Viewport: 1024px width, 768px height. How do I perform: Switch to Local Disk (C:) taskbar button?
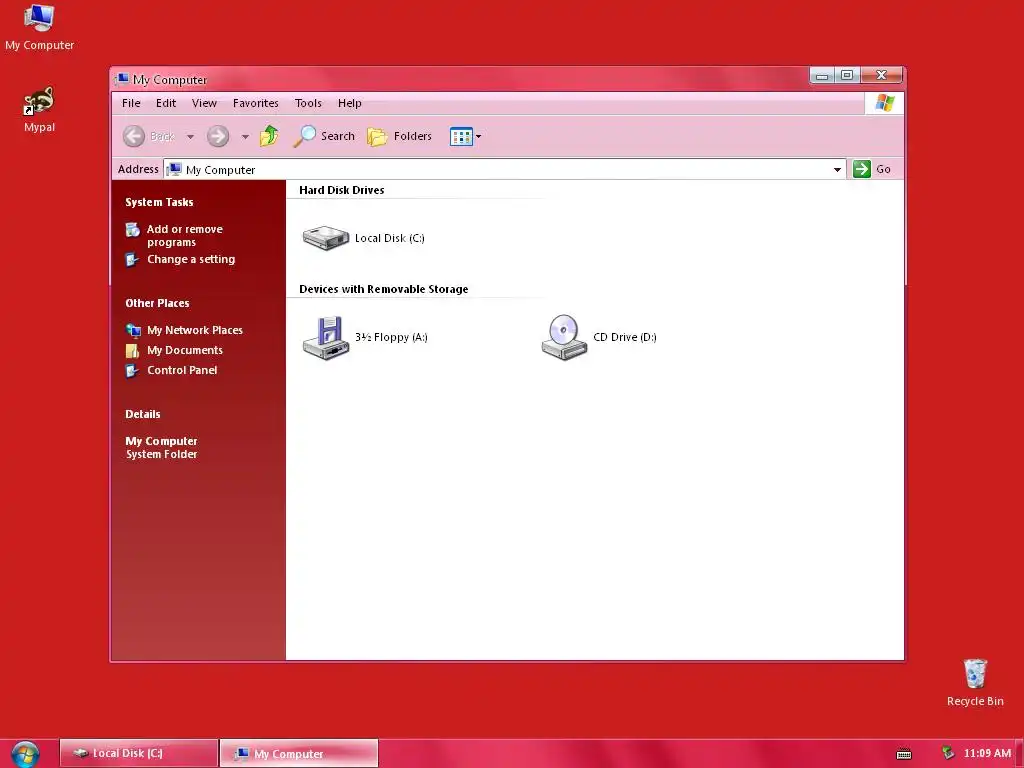[x=138, y=753]
